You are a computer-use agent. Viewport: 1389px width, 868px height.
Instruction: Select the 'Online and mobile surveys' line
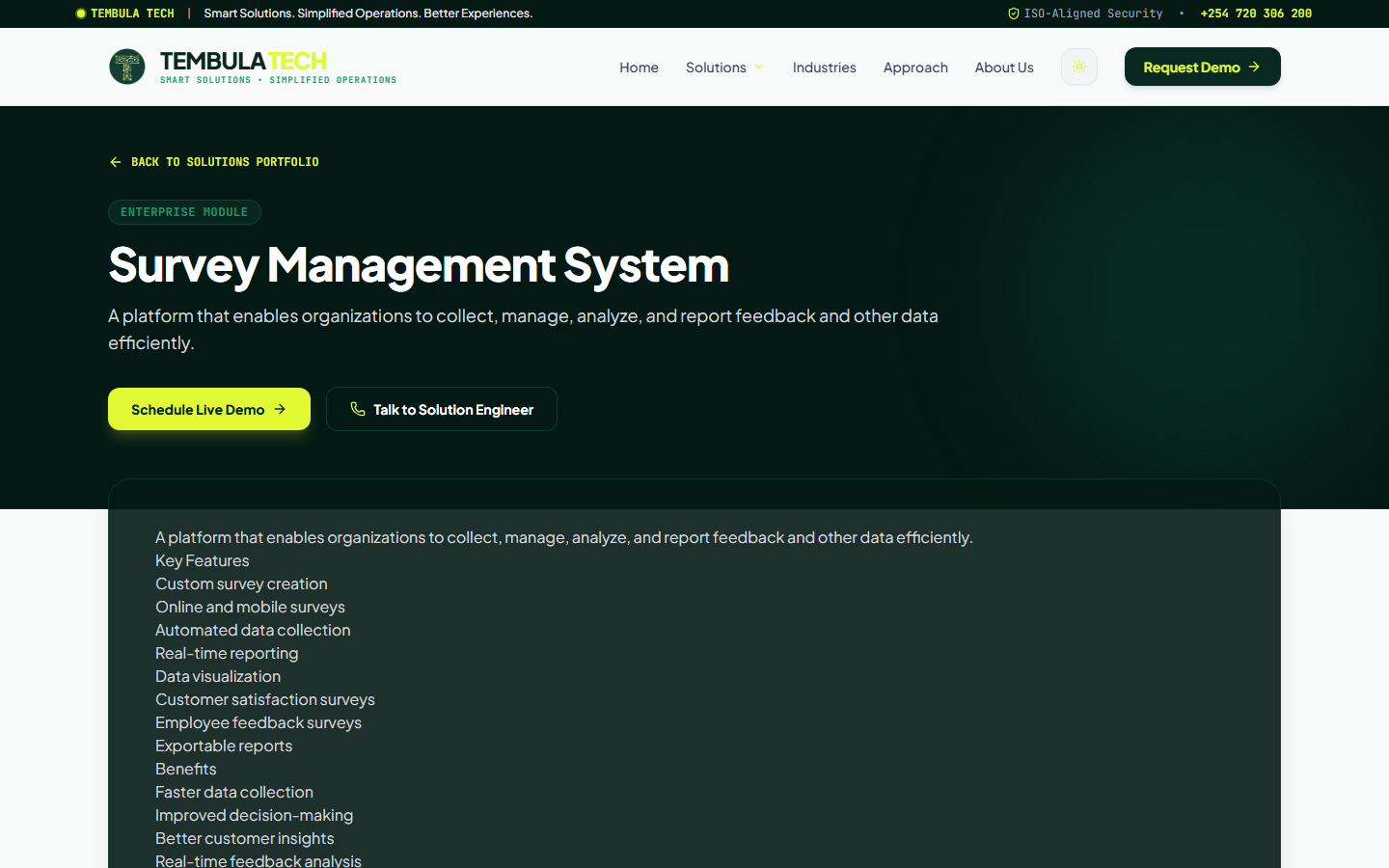tap(250, 607)
